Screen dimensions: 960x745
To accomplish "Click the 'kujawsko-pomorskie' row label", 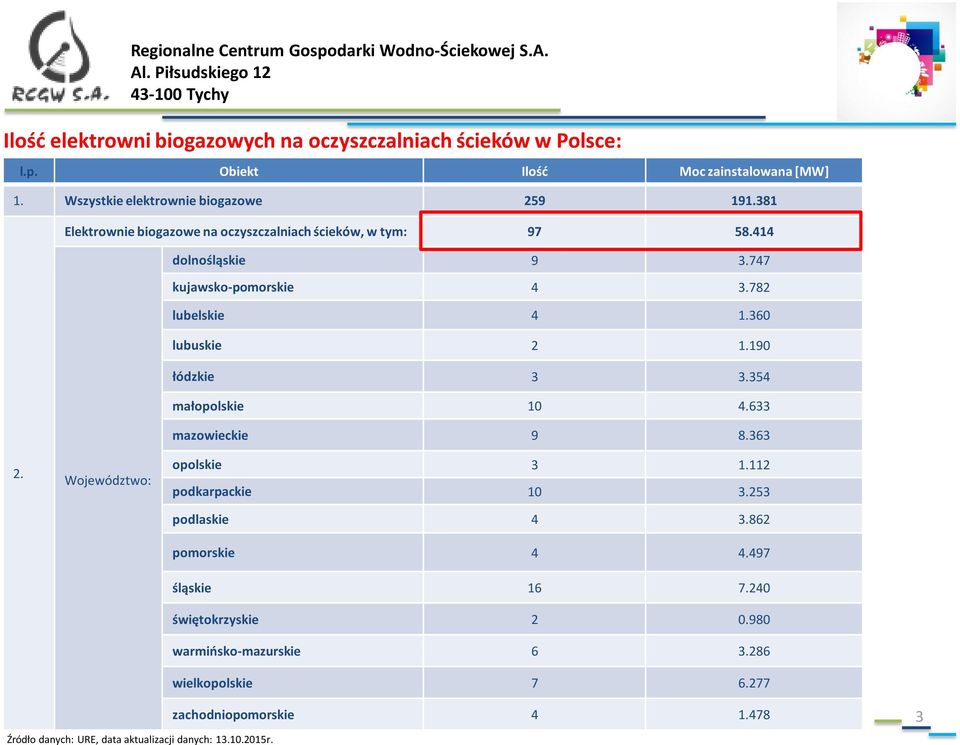I will pos(233,288).
